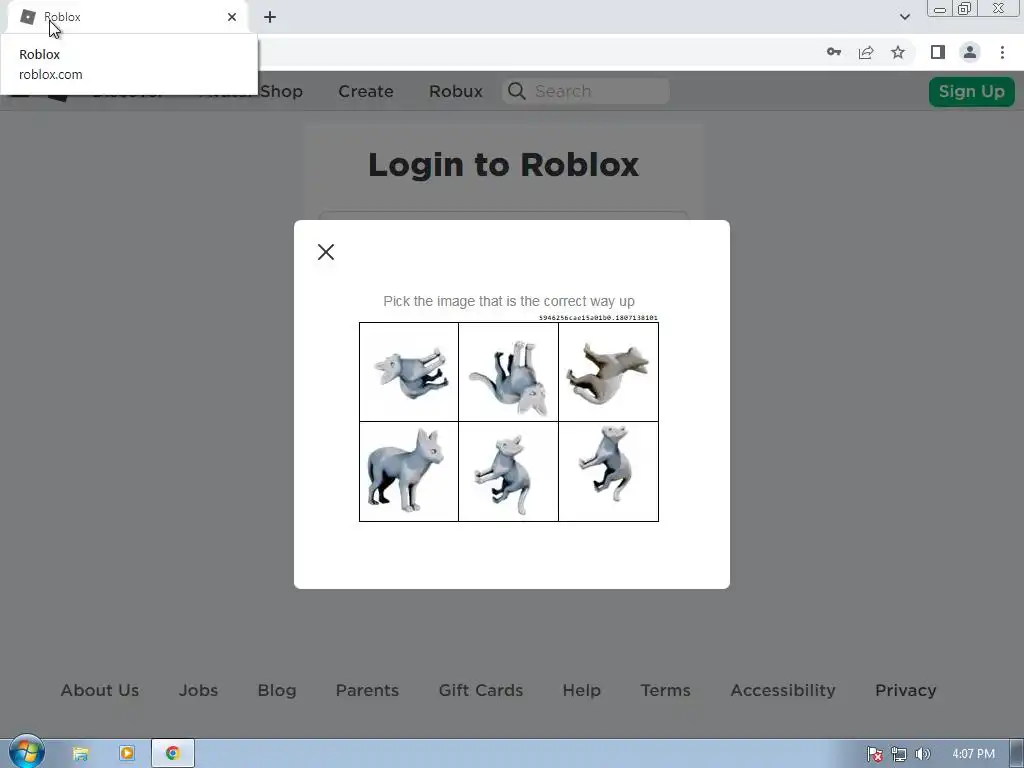Open the network tray icon
This screenshot has width=1024, height=768.
coord(899,754)
